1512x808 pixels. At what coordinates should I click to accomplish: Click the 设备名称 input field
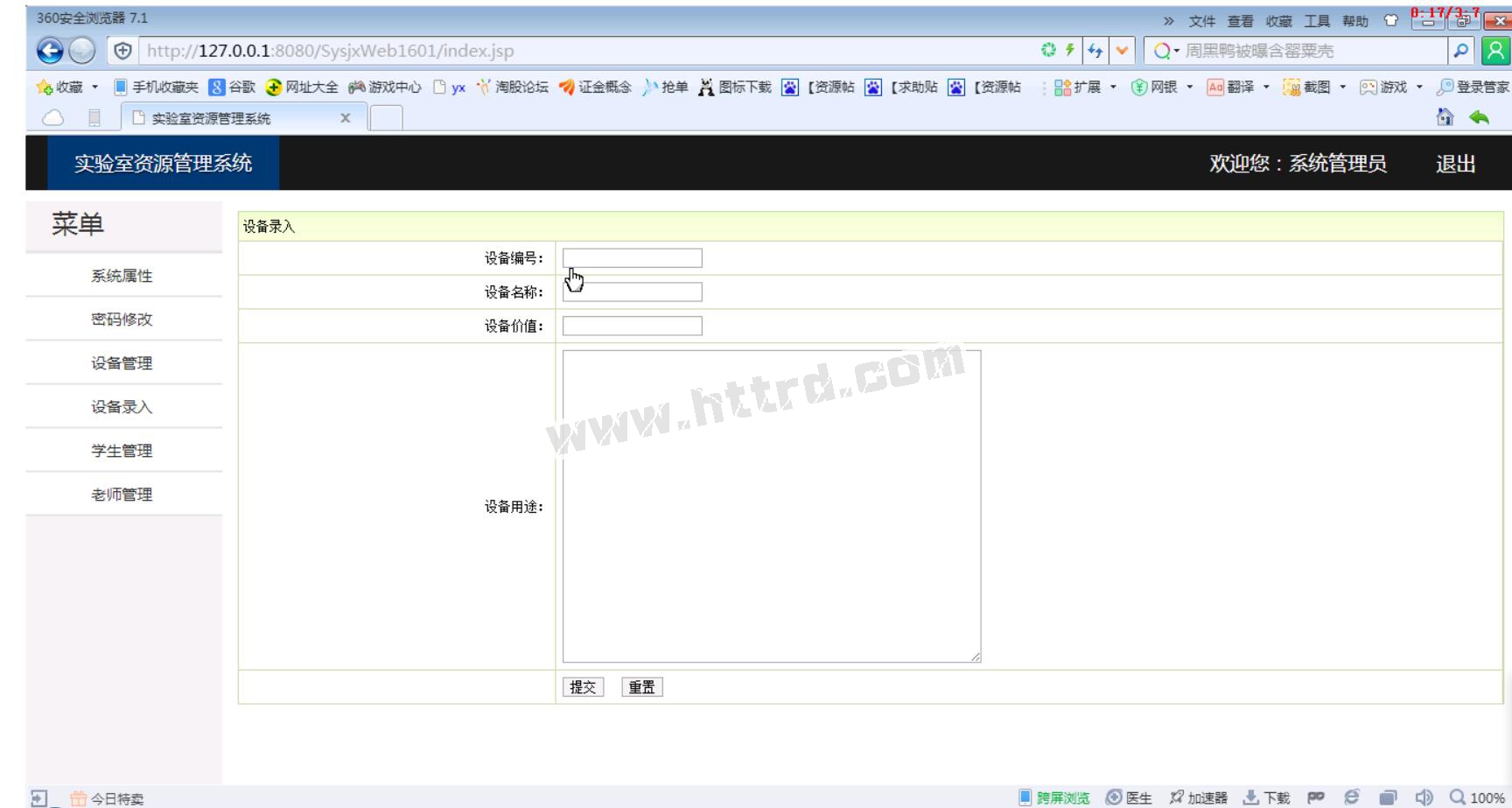click(x=633, y=292)
